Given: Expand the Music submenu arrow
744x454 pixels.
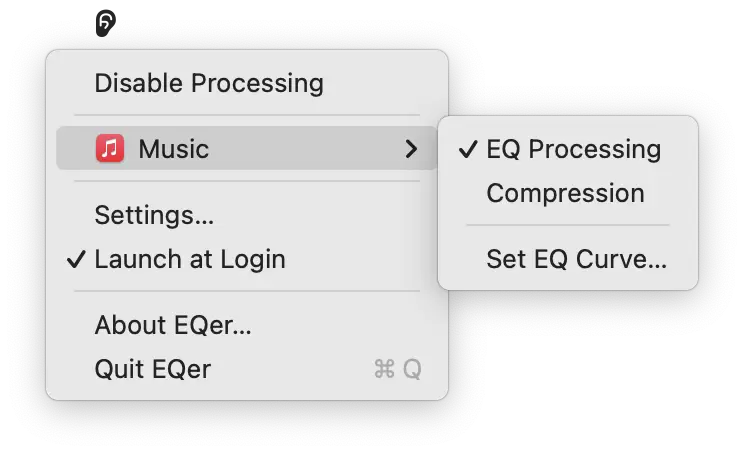Looking at the screenshot, I should tap(410, 149).
